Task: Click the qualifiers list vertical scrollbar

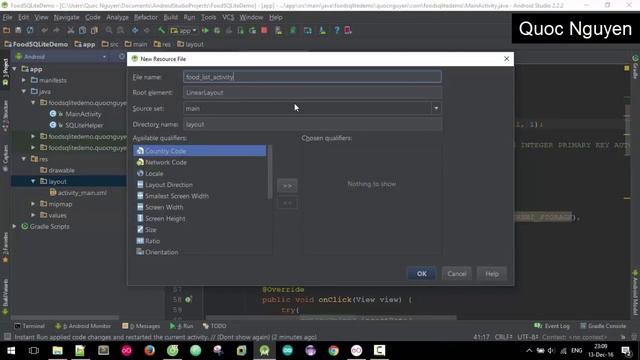Action: 269,171
